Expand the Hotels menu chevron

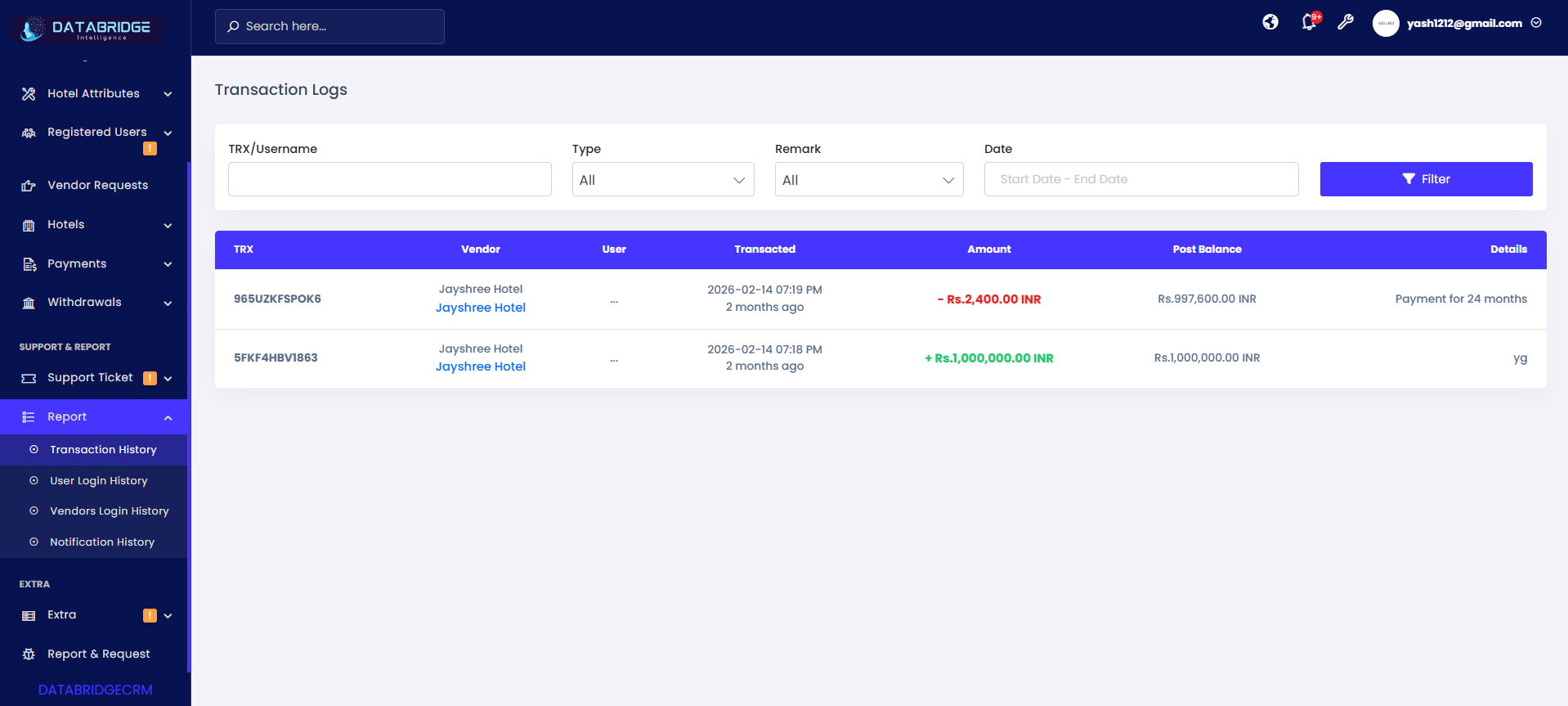point(168,225)
